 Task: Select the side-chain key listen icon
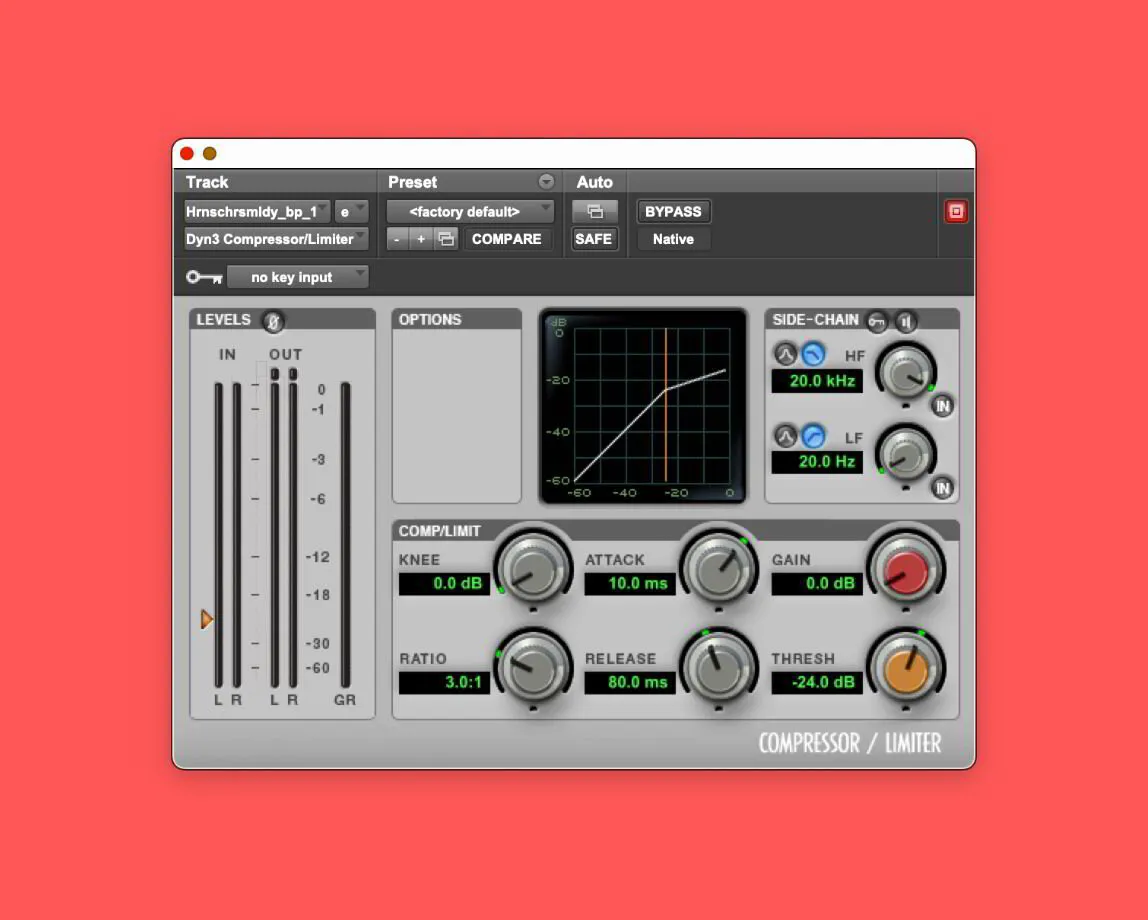point(879,321)
